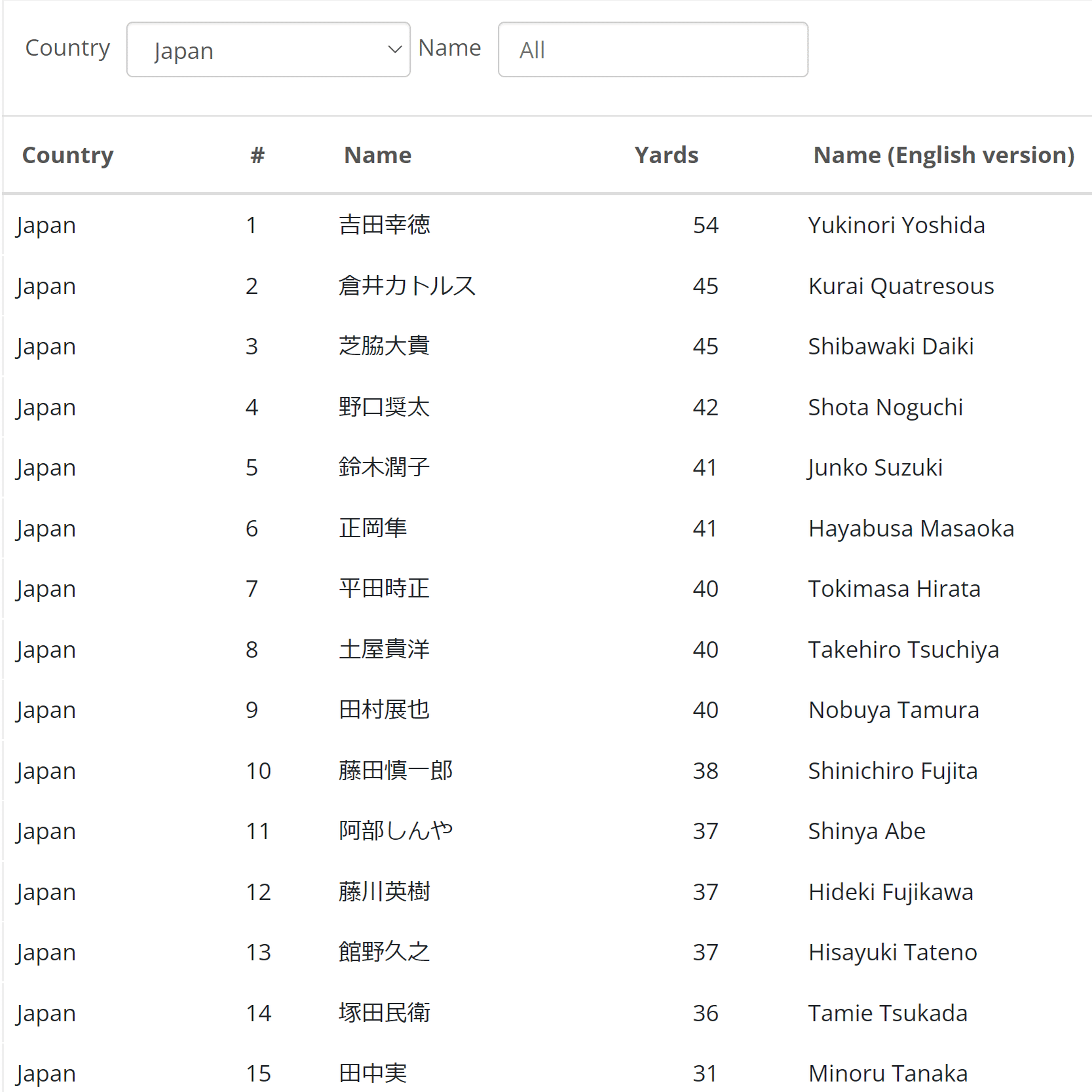Select the row for Junko Suzuki
1092x1092 pixels.
[x=875, y=467]
